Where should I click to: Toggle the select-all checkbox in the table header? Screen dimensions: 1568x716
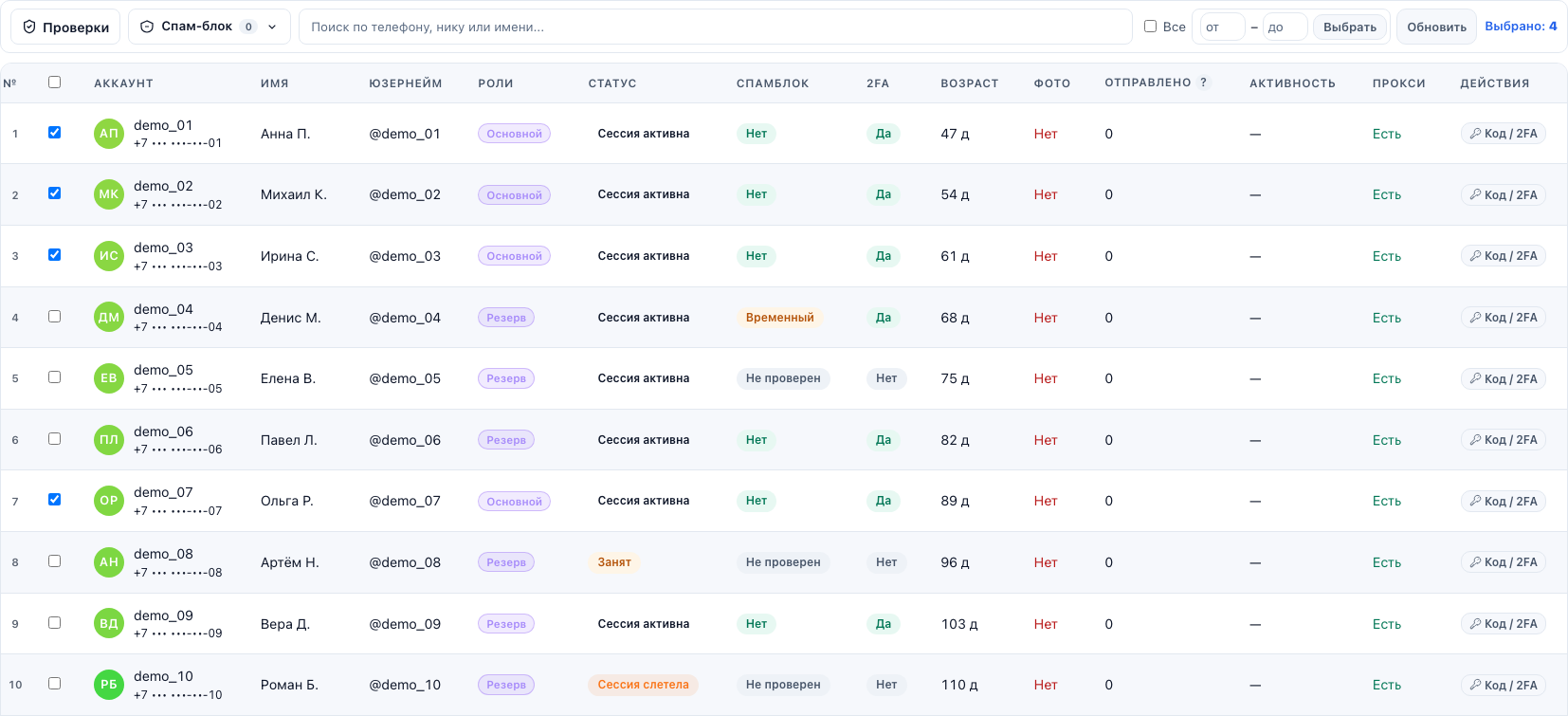pyautogui.click(x=54, y=83)
